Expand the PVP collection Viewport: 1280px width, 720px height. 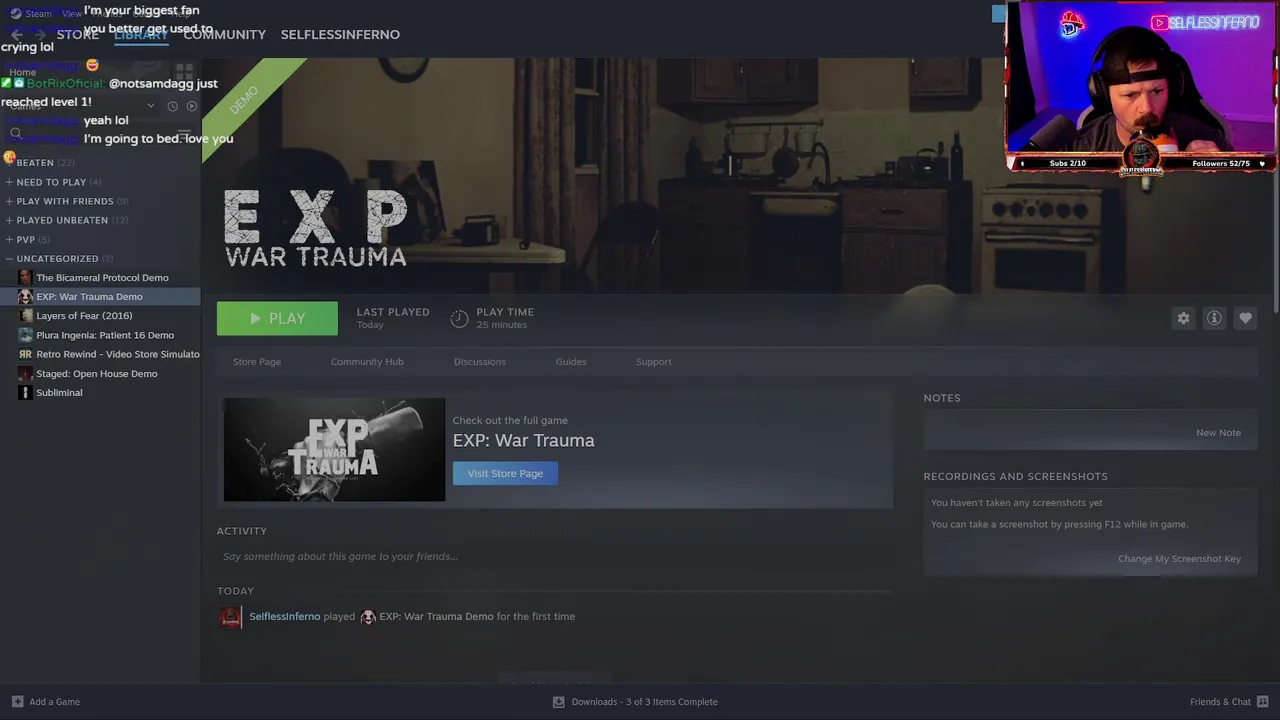(9, 240)
